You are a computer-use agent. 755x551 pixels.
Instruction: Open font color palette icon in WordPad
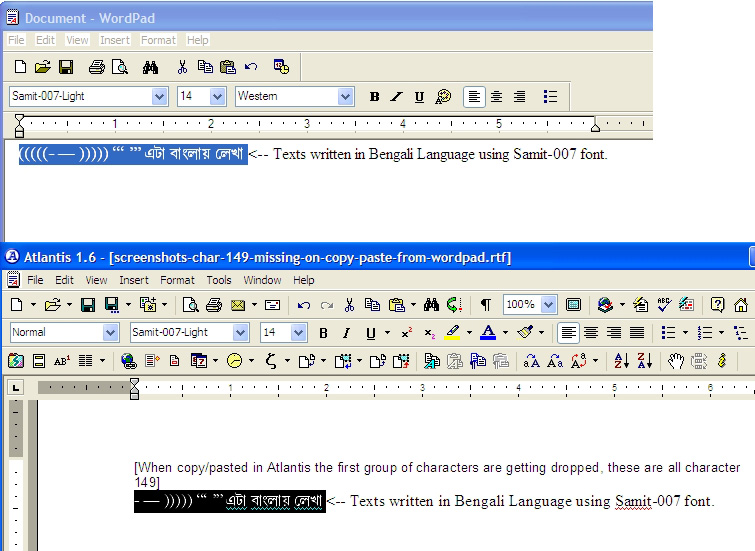point(443,97)
